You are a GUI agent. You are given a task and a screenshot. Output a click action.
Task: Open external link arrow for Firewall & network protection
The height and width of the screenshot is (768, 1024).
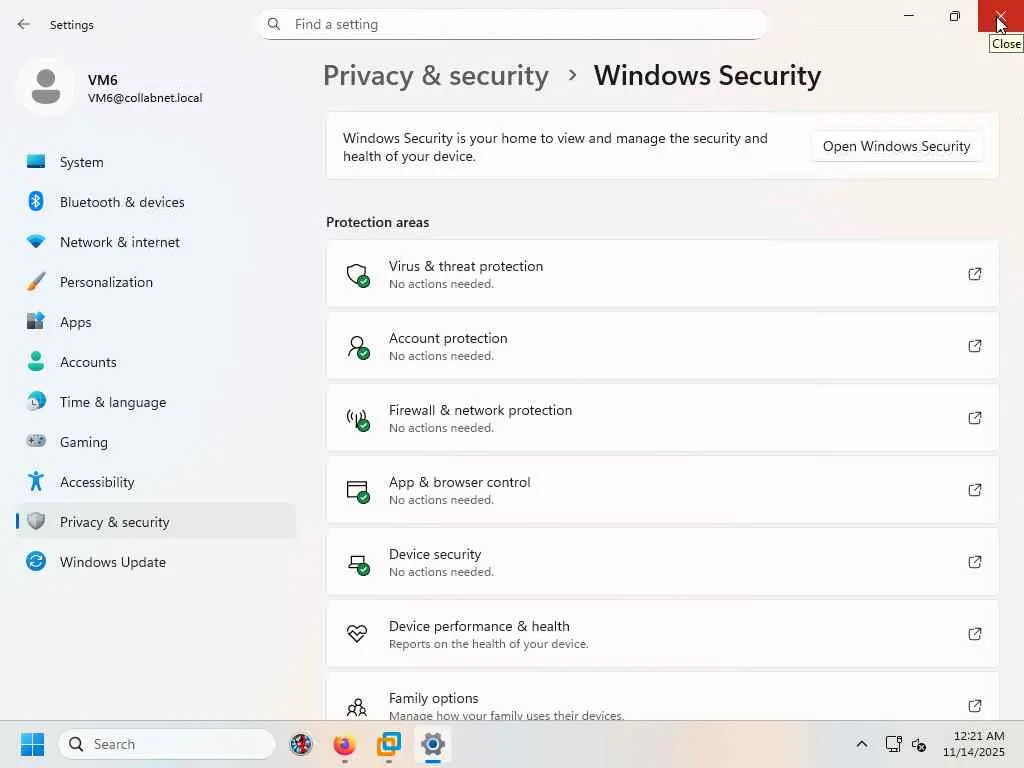point(974,418)
